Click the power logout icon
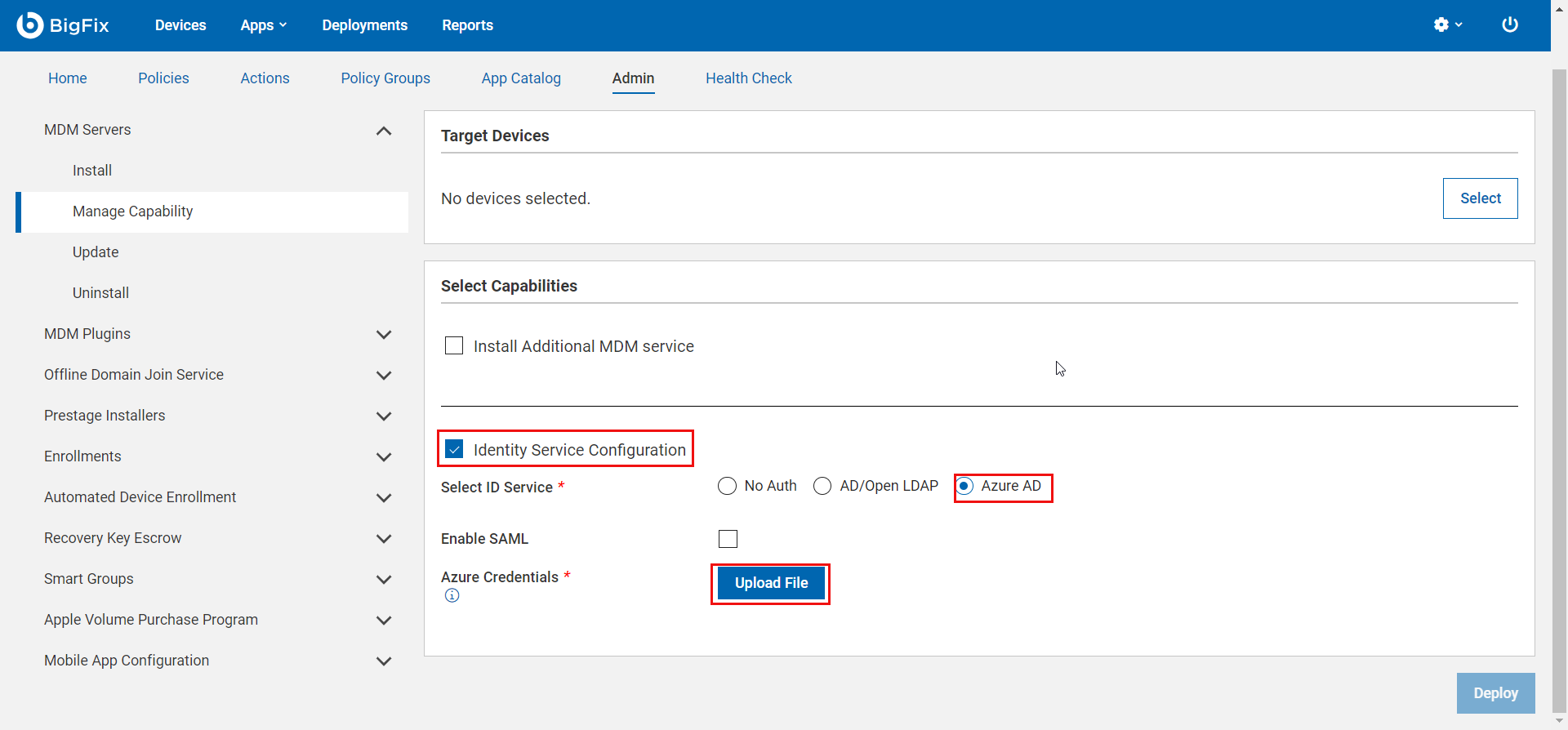This screenshot has height=730, width=1568. click(1509, 24)
